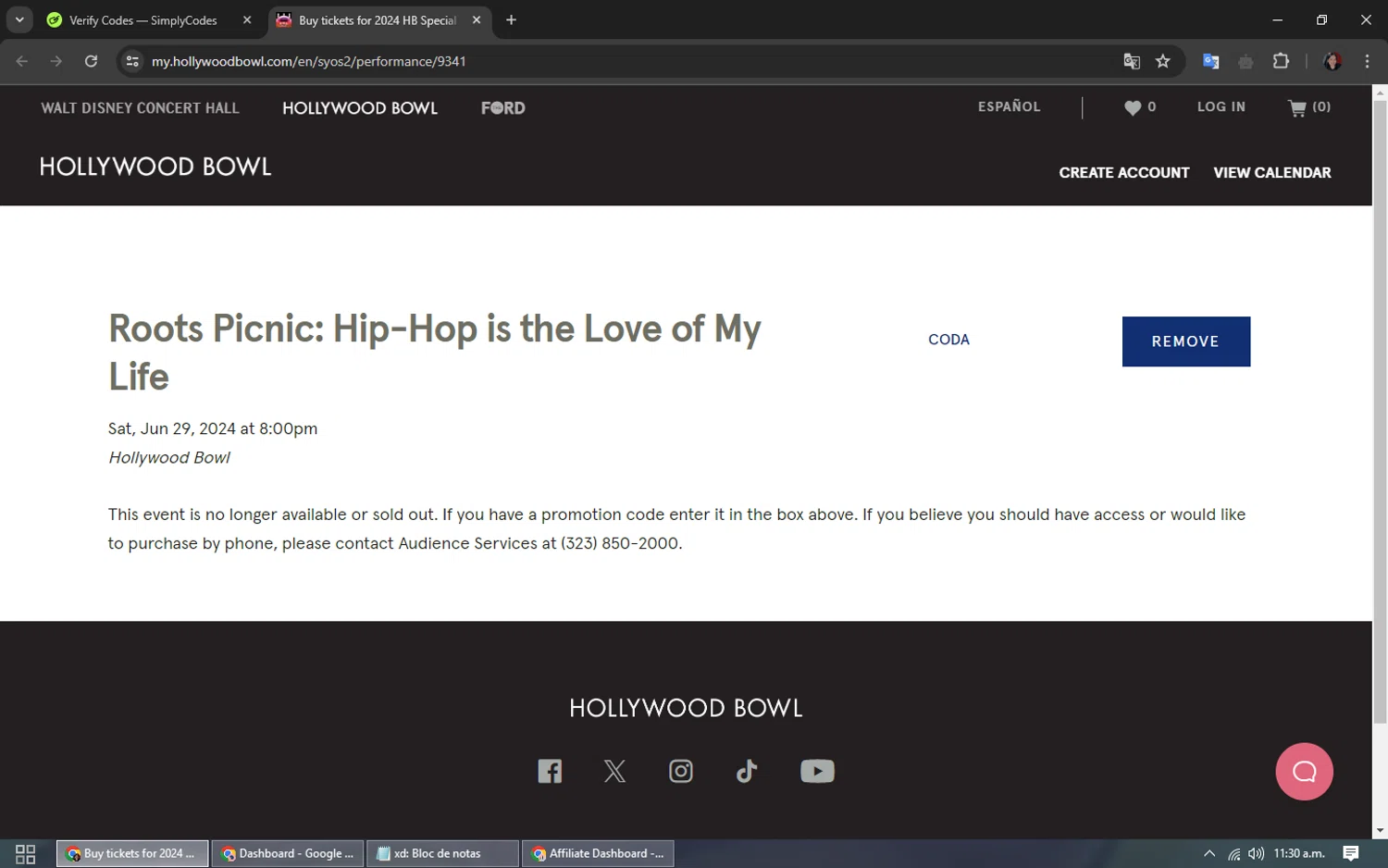
Task: Open a new browser tab
Action: point(511,19)
